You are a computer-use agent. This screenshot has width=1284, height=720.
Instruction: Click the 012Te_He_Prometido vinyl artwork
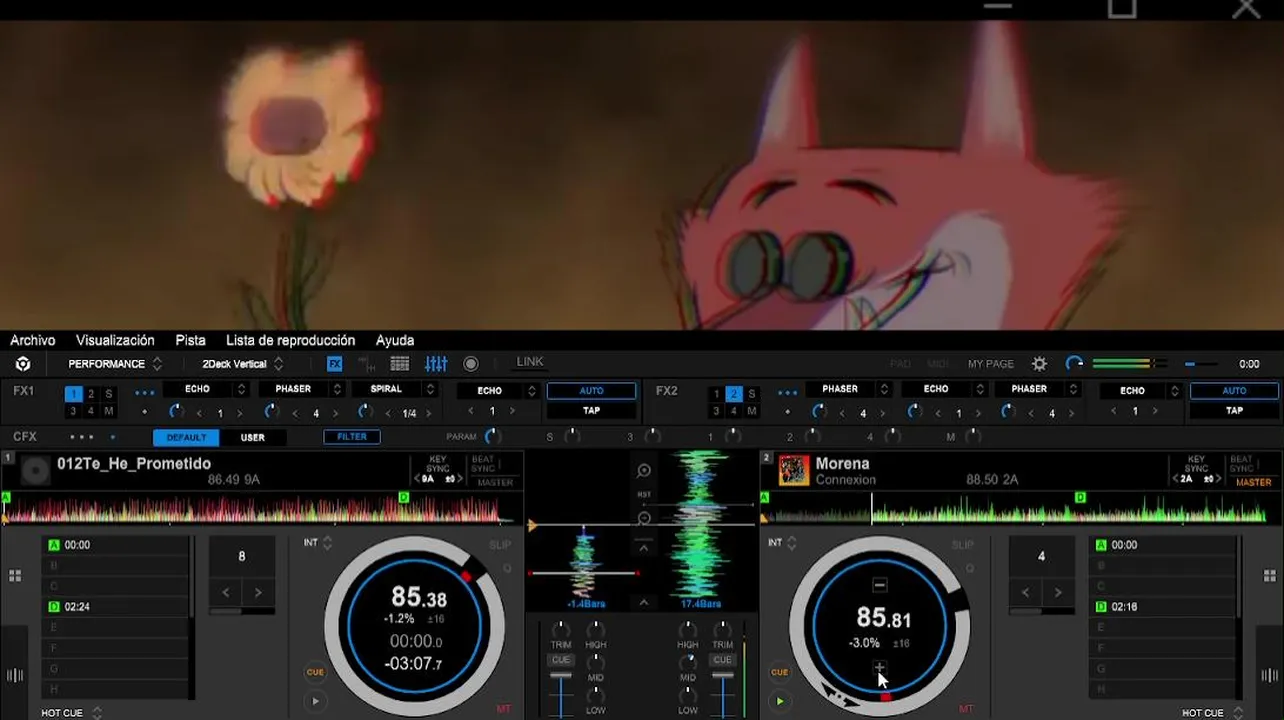(36, 471)
